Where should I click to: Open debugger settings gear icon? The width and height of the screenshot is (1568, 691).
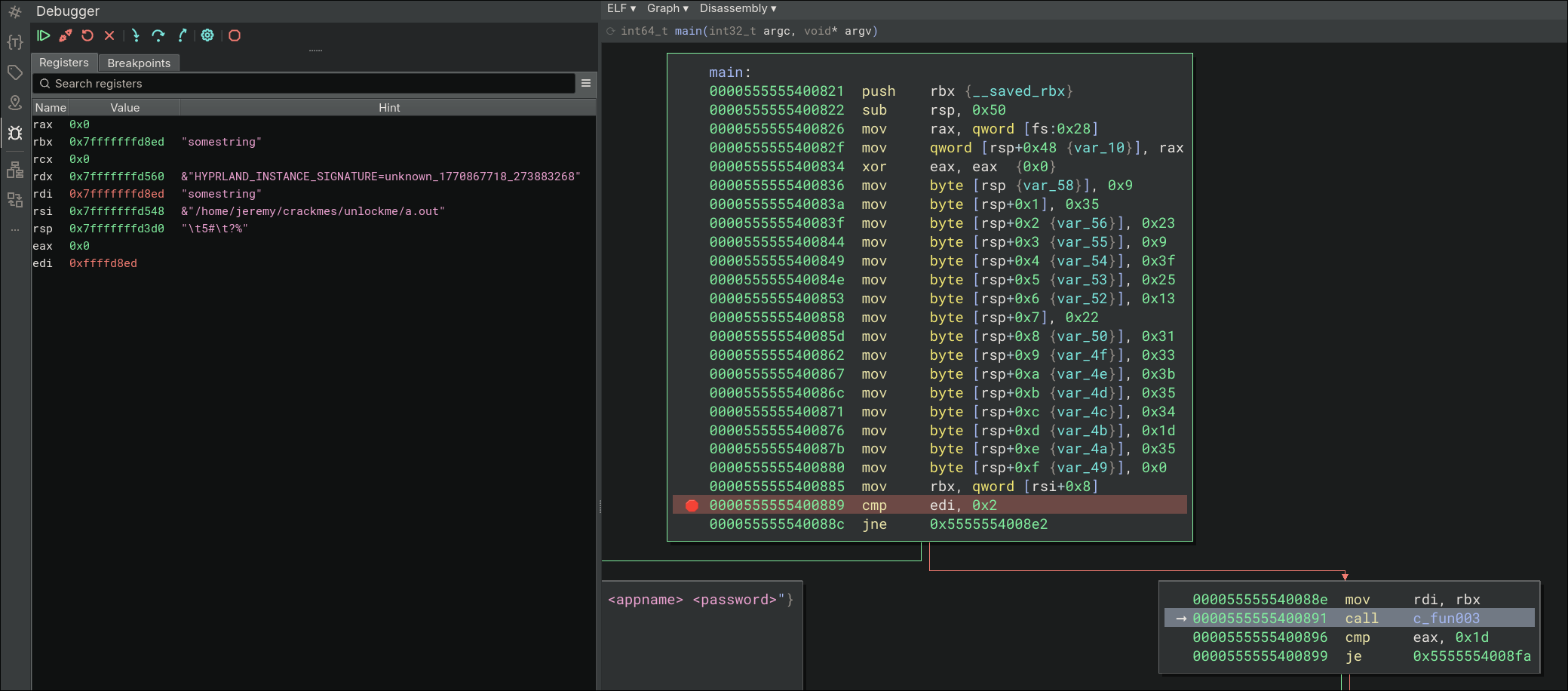pos(207,35)
